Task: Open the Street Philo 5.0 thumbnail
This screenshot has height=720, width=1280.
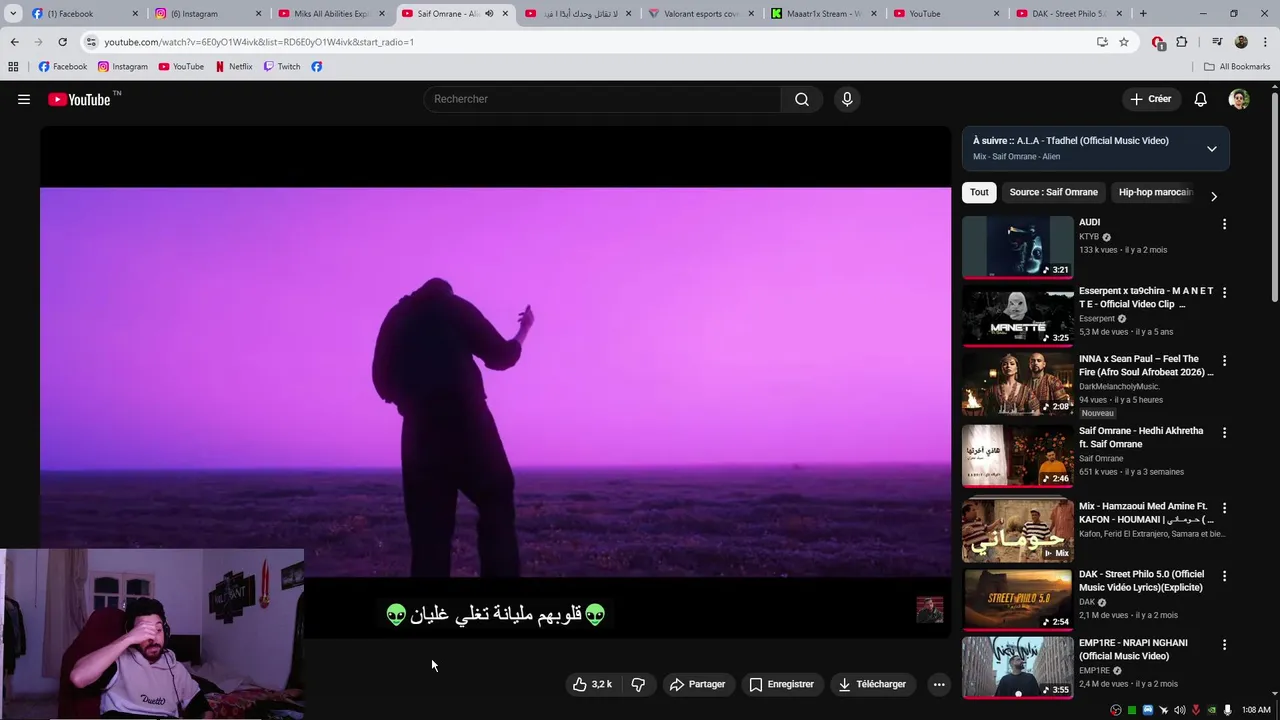Action: click(1017, 599)
